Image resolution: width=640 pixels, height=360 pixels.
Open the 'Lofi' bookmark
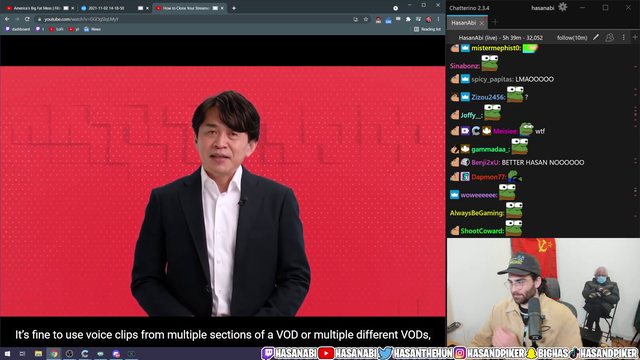coord(56,29)
